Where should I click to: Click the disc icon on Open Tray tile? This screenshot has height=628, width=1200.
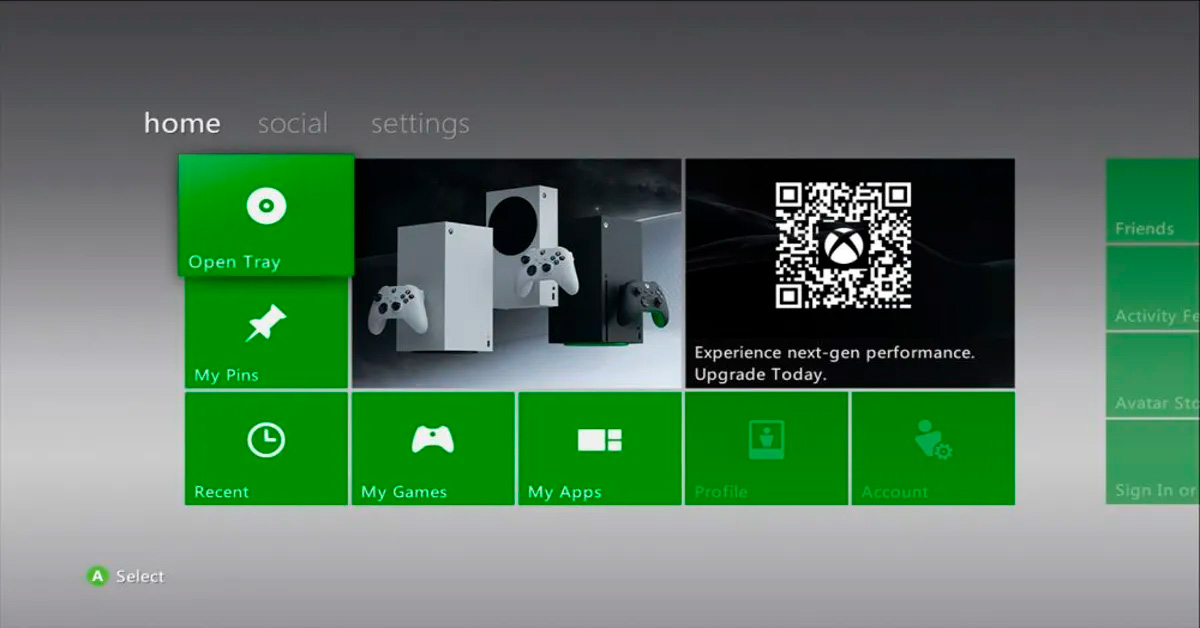point(266,207)
